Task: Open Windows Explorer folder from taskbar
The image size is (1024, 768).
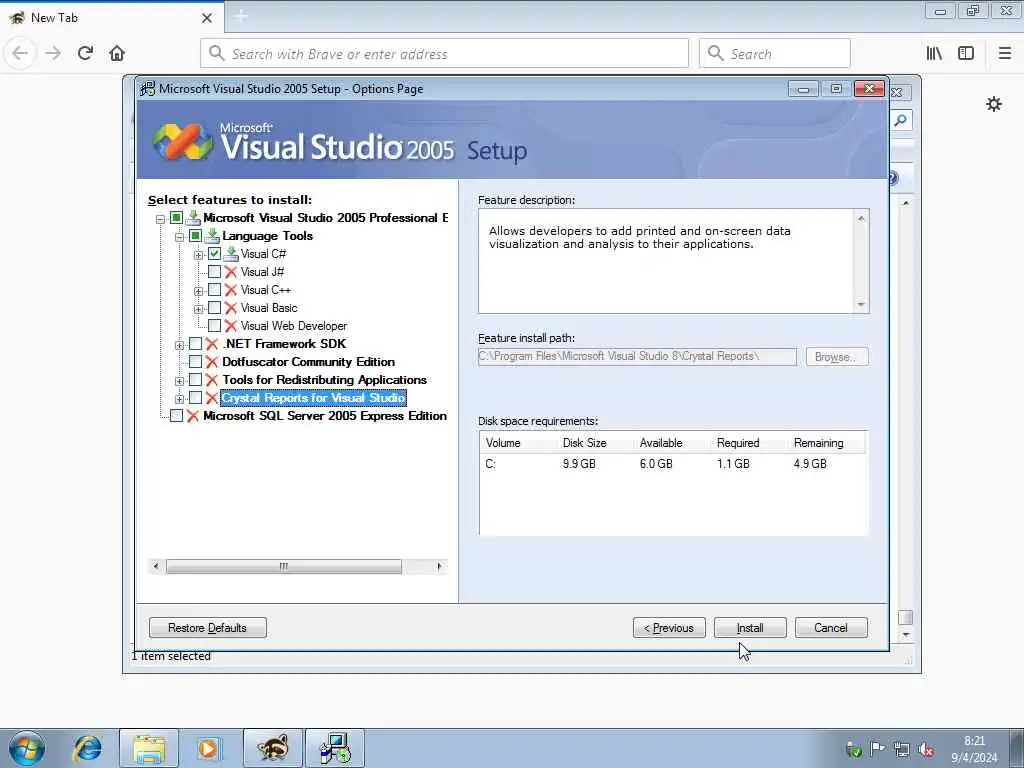Action: point(149,748)
